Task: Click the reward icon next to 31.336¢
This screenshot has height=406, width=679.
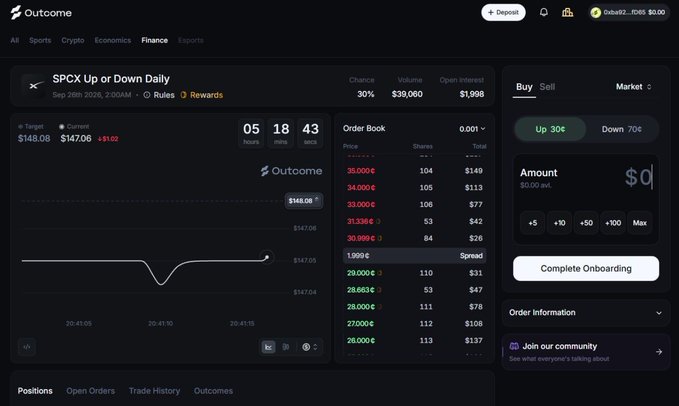Action: (378, 221)
